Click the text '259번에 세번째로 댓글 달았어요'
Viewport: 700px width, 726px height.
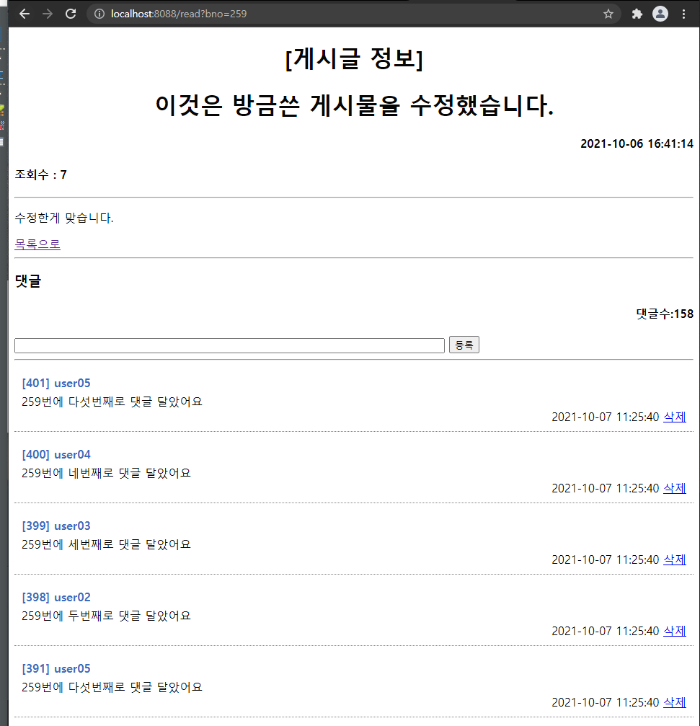click(x=106, y=544)
